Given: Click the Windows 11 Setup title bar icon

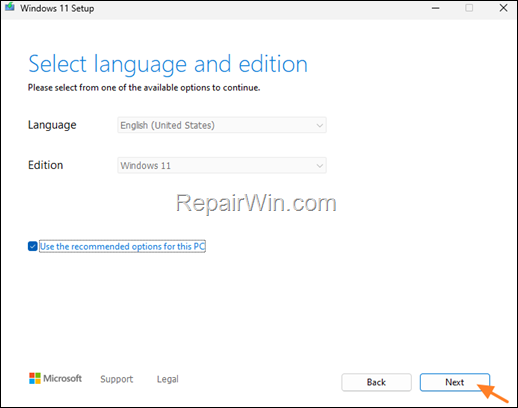Looking at the screenshot, I should click(x=10, y=7).
